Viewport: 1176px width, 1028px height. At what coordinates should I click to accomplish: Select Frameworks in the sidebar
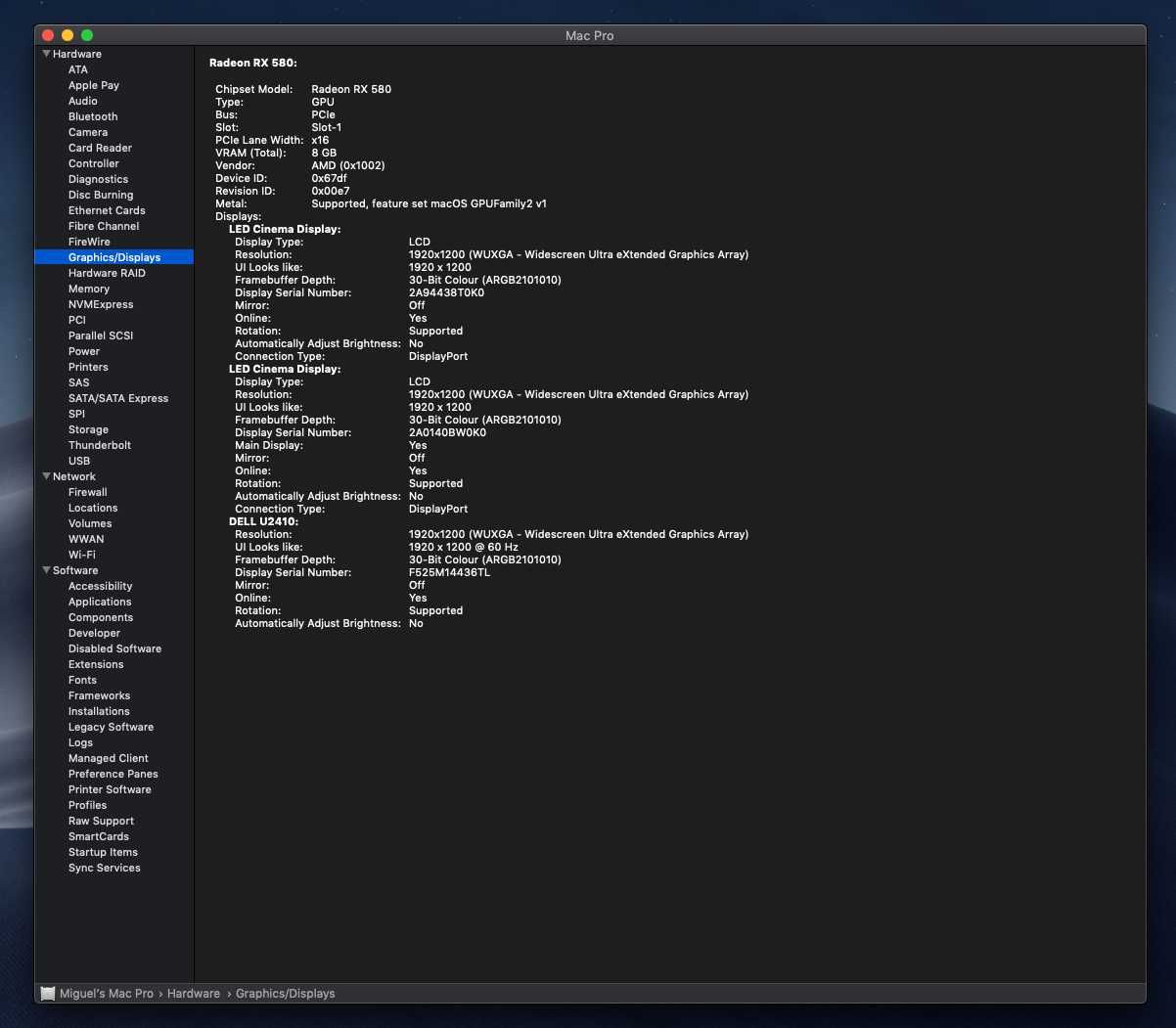click(99, 695)
